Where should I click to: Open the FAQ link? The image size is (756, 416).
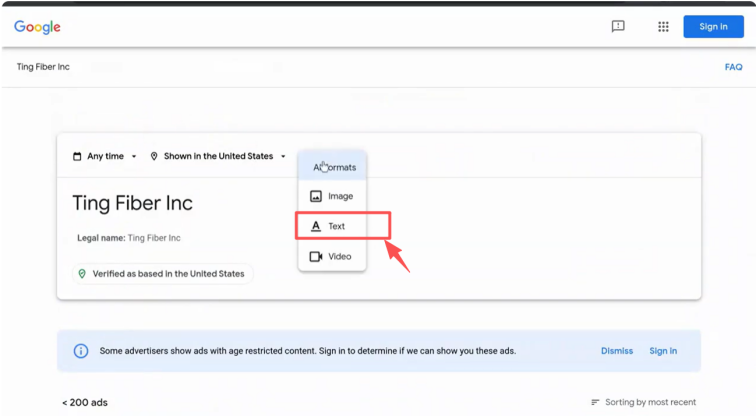click(x=733, y=67)
